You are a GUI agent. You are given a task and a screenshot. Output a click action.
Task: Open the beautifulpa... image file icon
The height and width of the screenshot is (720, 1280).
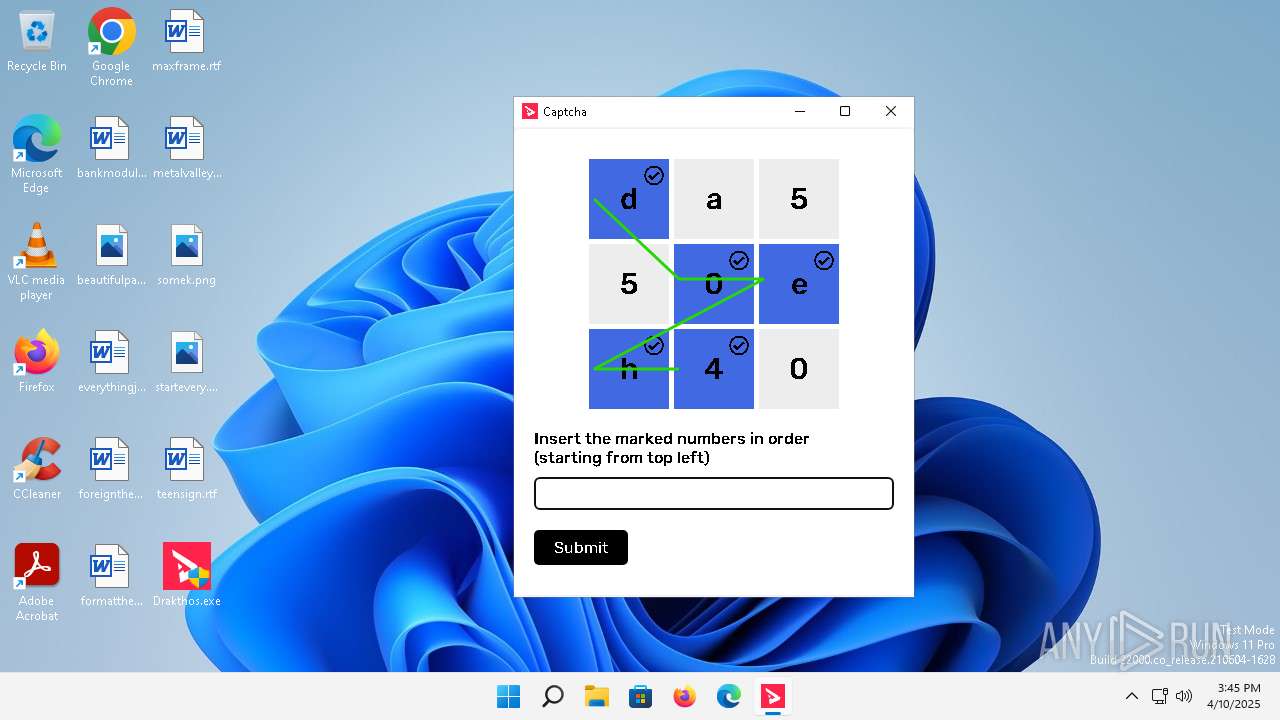[111, 256]
